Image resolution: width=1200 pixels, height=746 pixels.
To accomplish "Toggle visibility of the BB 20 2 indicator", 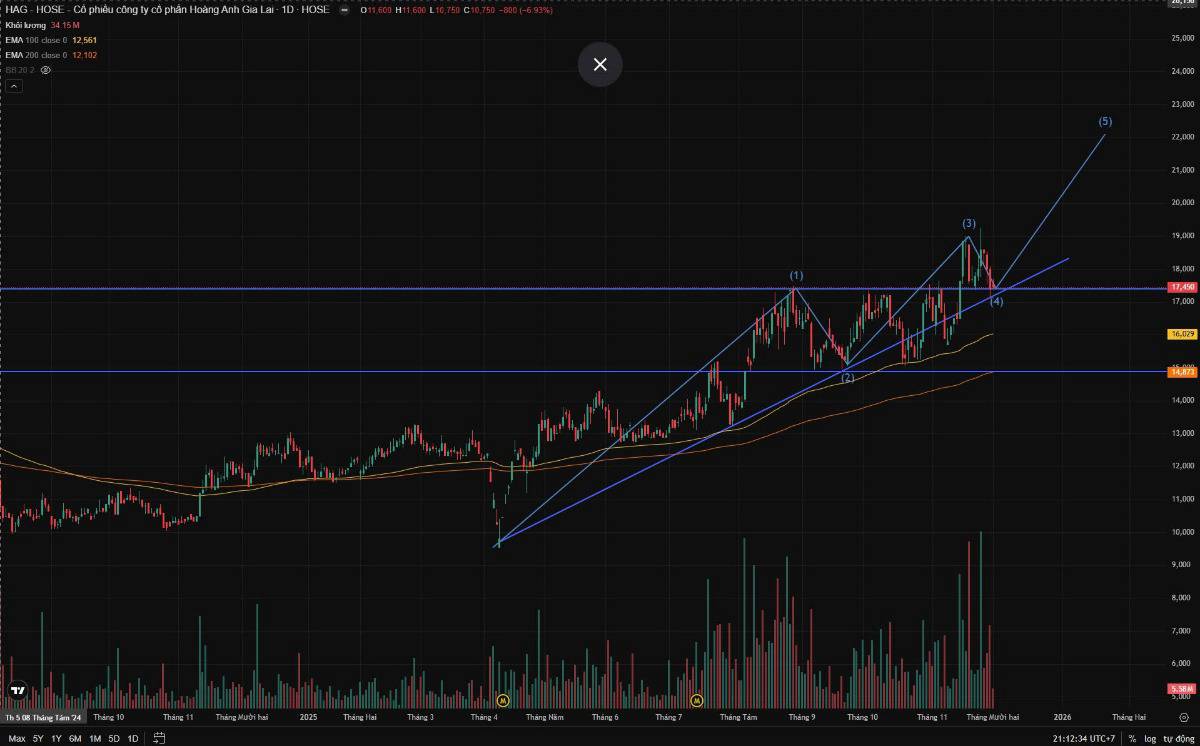I will tap(46, 70).
